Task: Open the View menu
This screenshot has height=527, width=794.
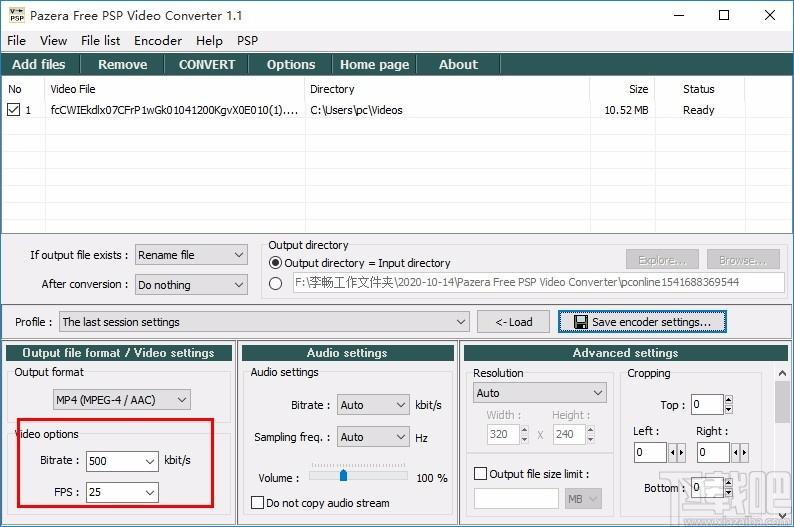Action: tap(53, 41)
